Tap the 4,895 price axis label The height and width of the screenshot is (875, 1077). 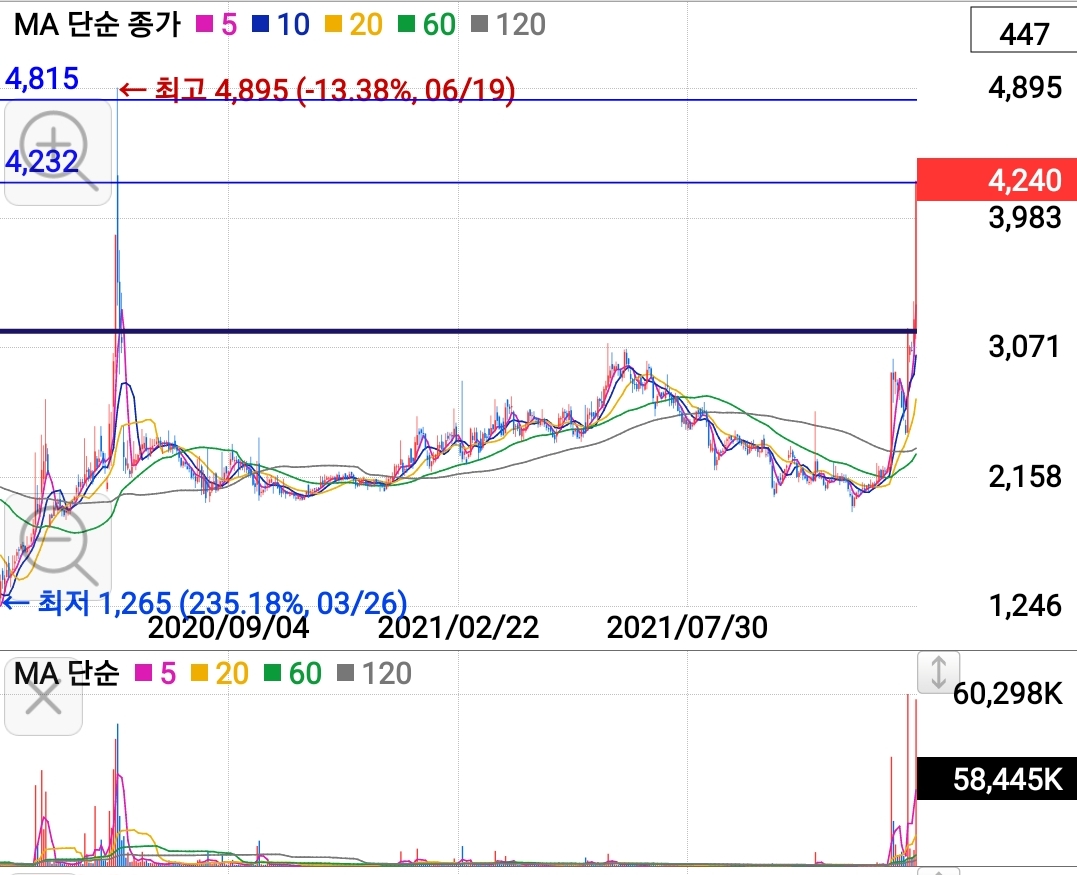(x=1025, y=88)
